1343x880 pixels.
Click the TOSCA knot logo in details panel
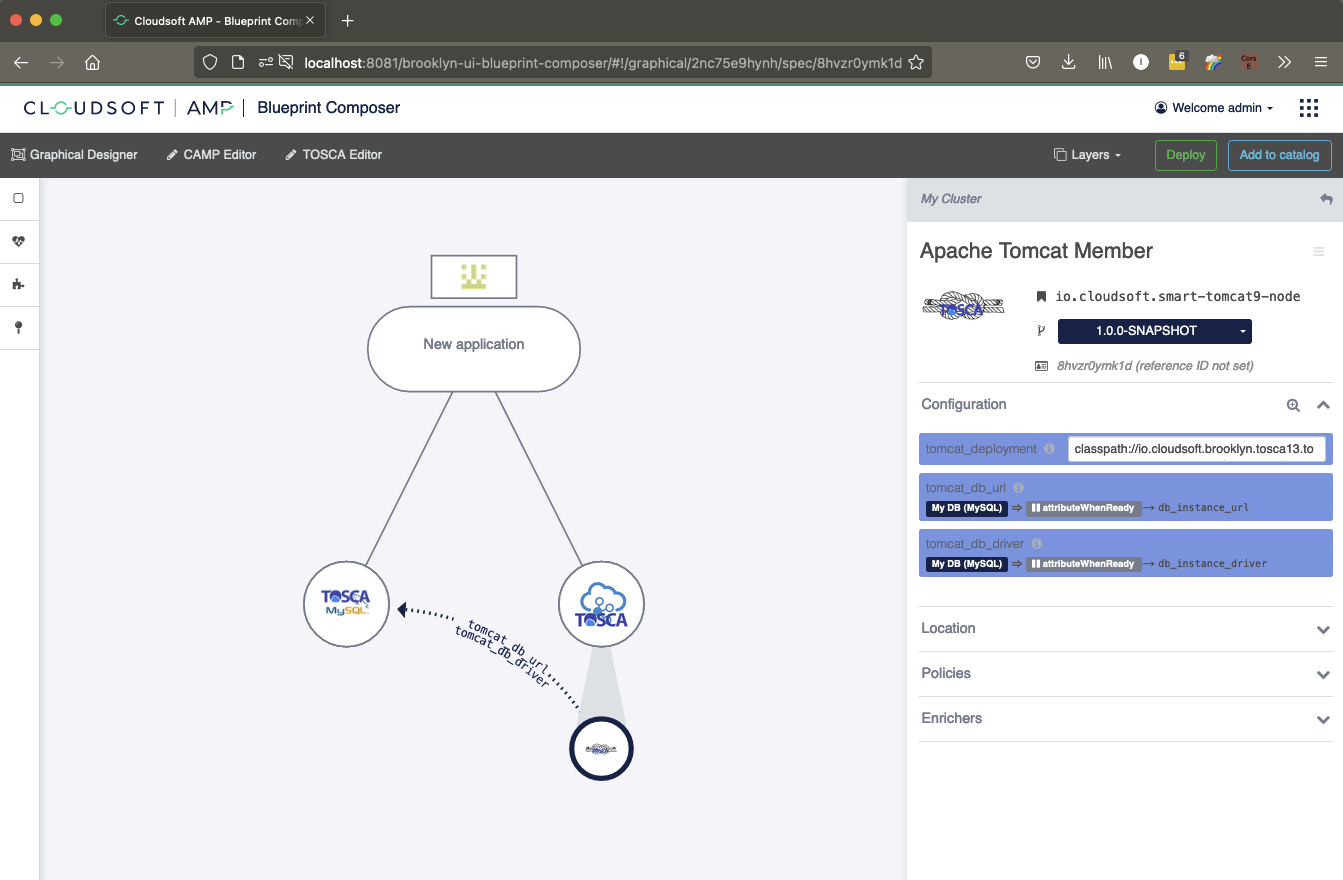pyautogui.click(x=963, y=307)
